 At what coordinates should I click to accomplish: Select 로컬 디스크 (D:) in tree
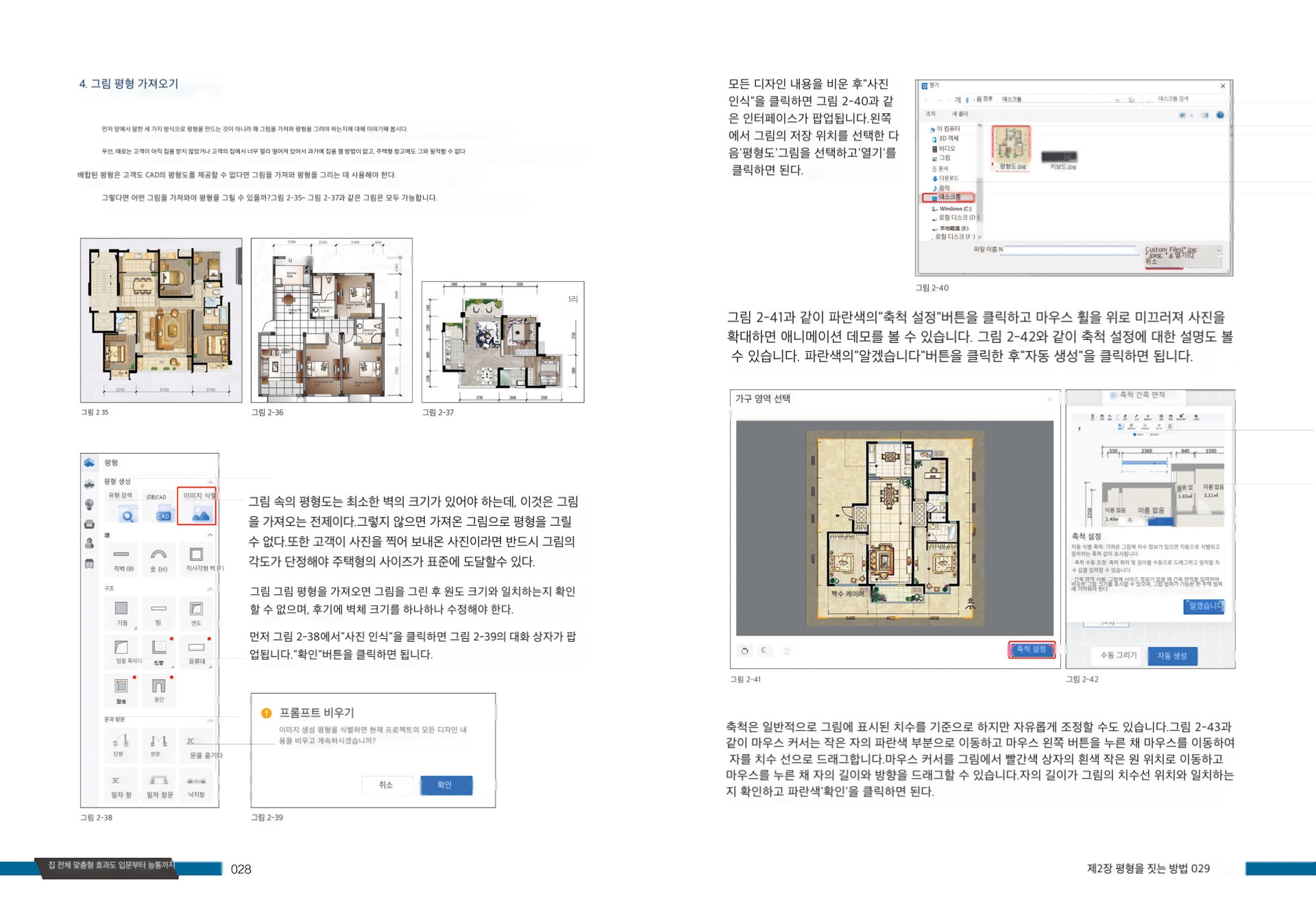click(955, 218)
